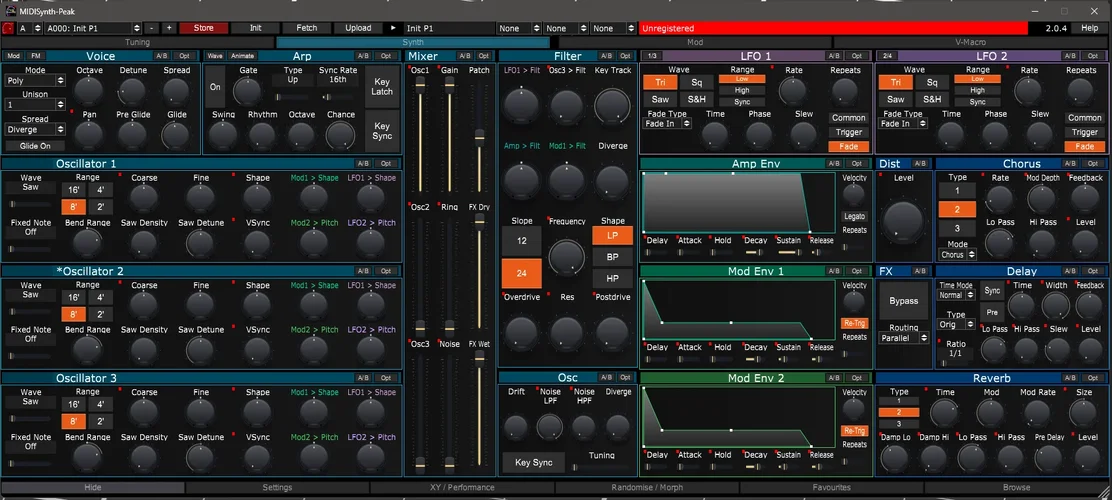Open FX Routing Parallel dropdown
Screen dimensions: 1112x500
click(x=904, y=338)
